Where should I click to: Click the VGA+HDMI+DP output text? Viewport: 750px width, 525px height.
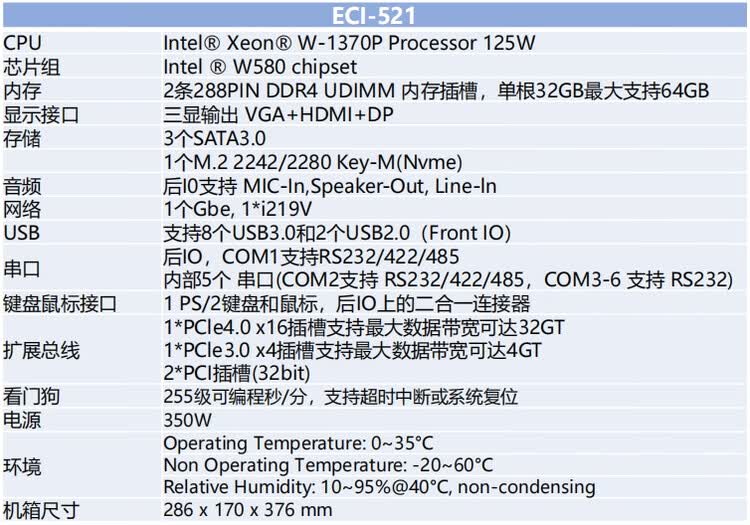(x=279, y=115)
